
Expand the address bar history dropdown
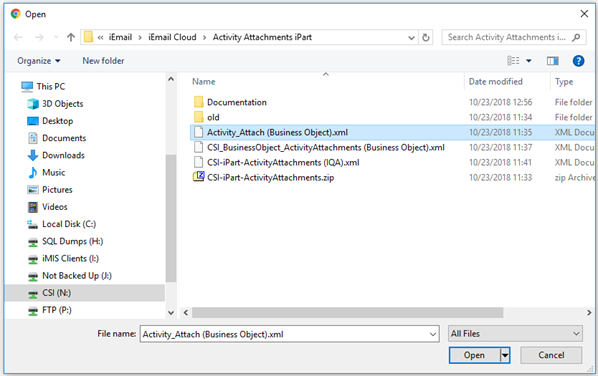pos(412,37)
